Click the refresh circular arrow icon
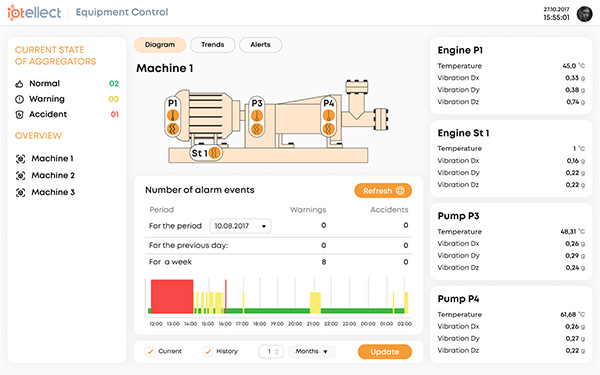Screen dimensions: 600x375 click(x=400, y=191)
